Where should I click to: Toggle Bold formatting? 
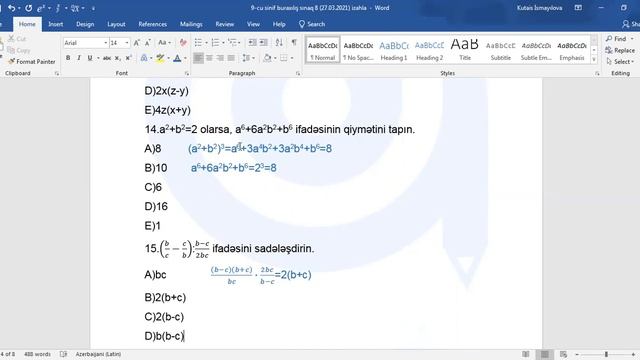click(x=68, y=58)
